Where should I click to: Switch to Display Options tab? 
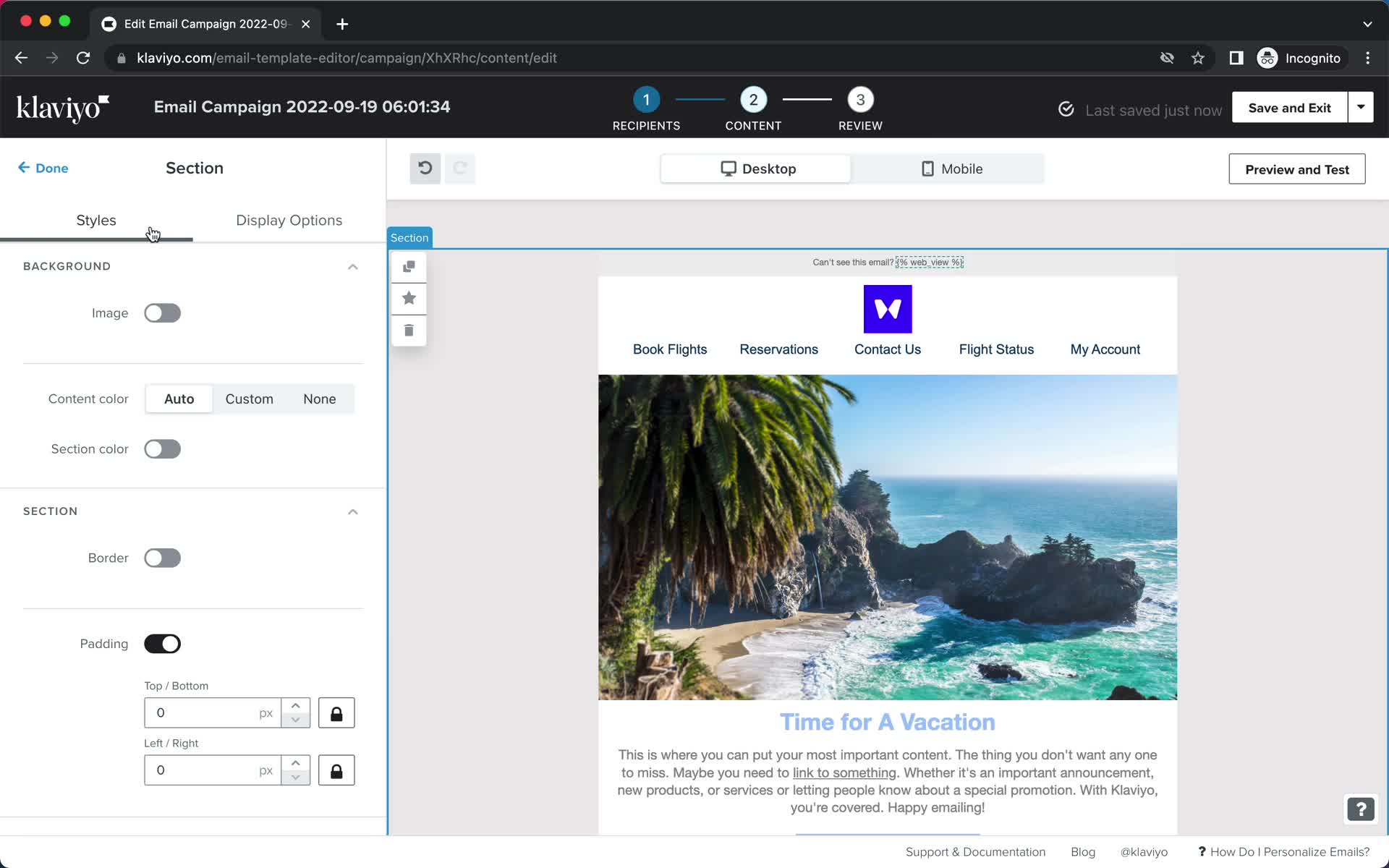click(x=289, y=221)
